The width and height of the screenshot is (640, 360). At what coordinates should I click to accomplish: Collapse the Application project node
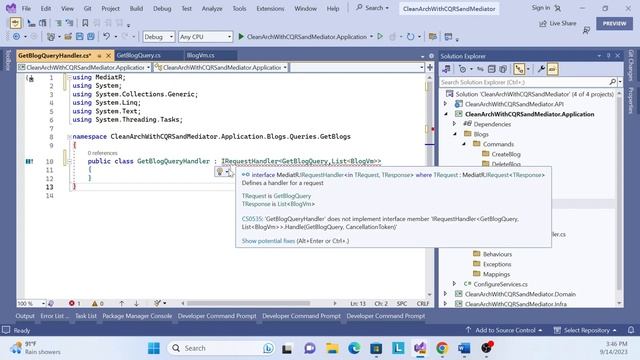(x=445, y=114)
